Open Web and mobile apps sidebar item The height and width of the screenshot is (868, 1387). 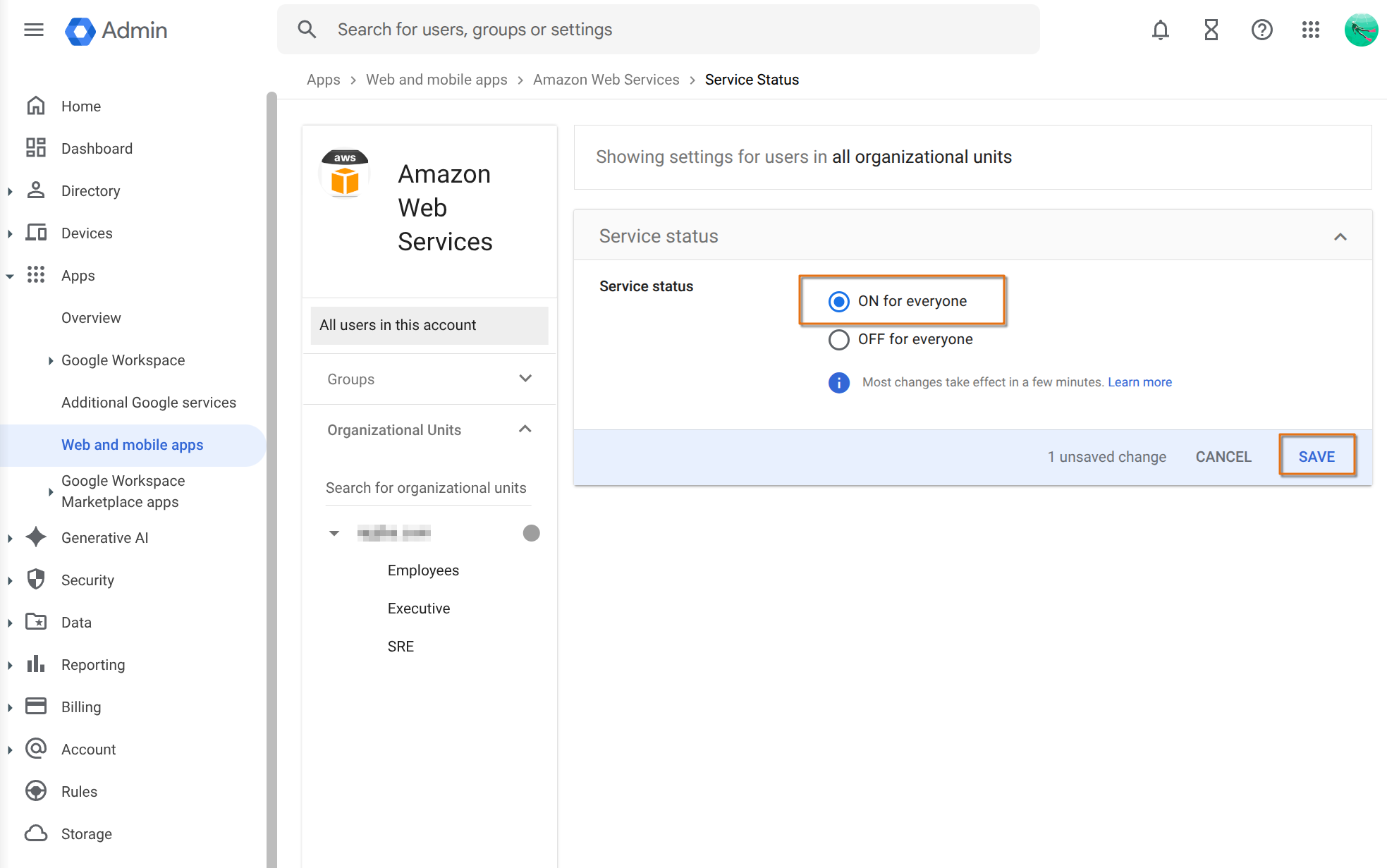(x=133, y=445)
